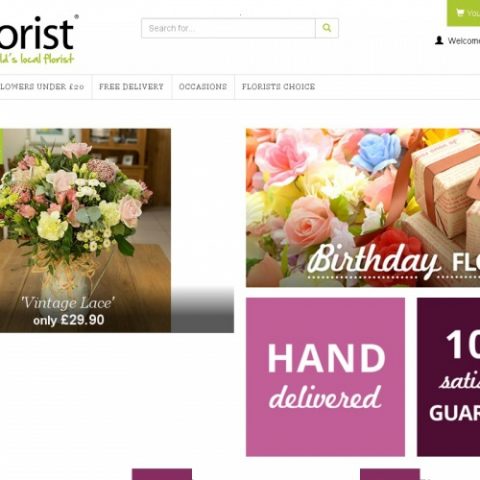Click the dark purple satisfaction guarantee tile
This screenshot has width=480, height=480.
tap(449, 377)
